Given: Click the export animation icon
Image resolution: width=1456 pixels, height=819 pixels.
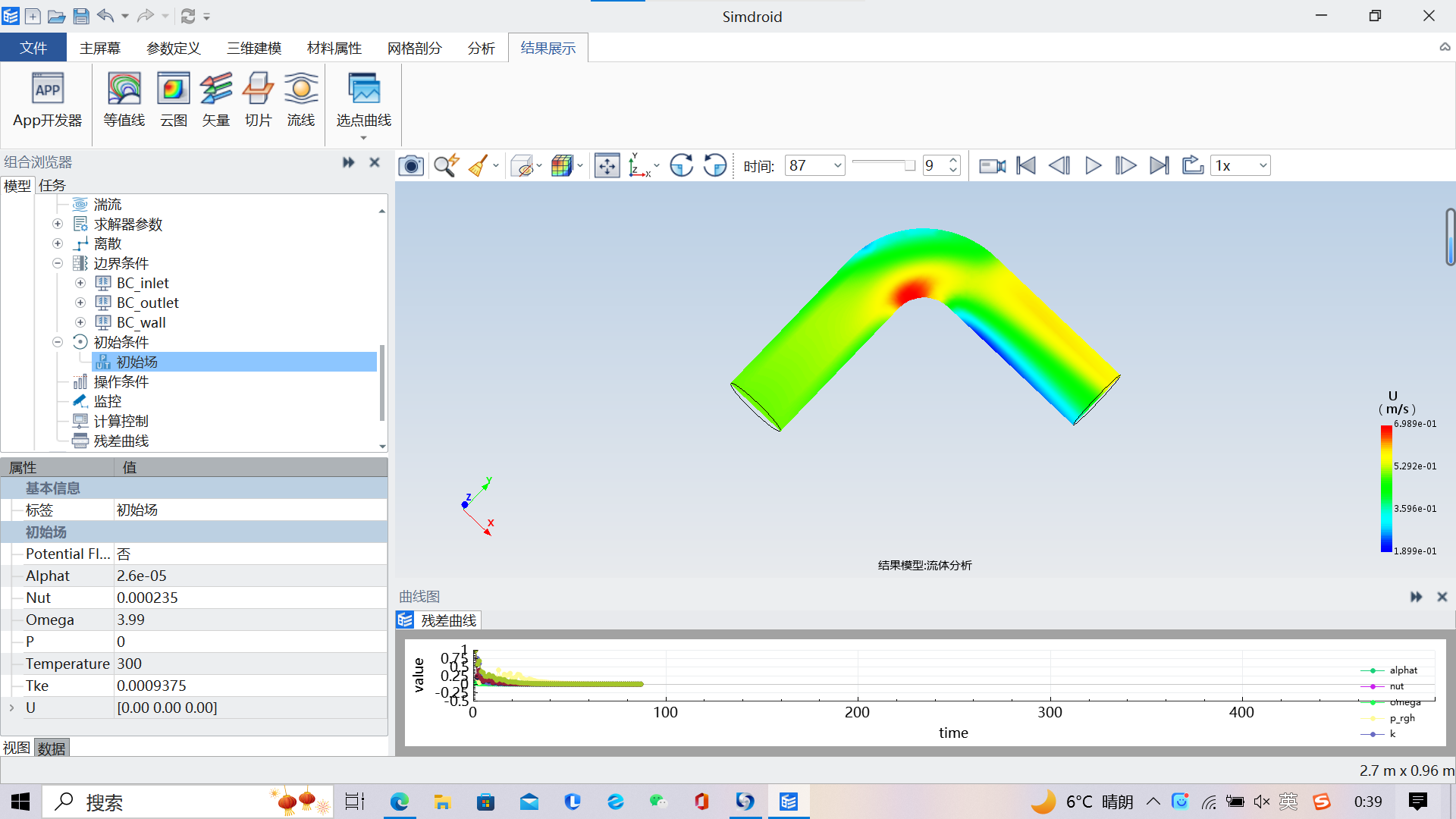Looking at the screenshot, I should coord(1193,165).
